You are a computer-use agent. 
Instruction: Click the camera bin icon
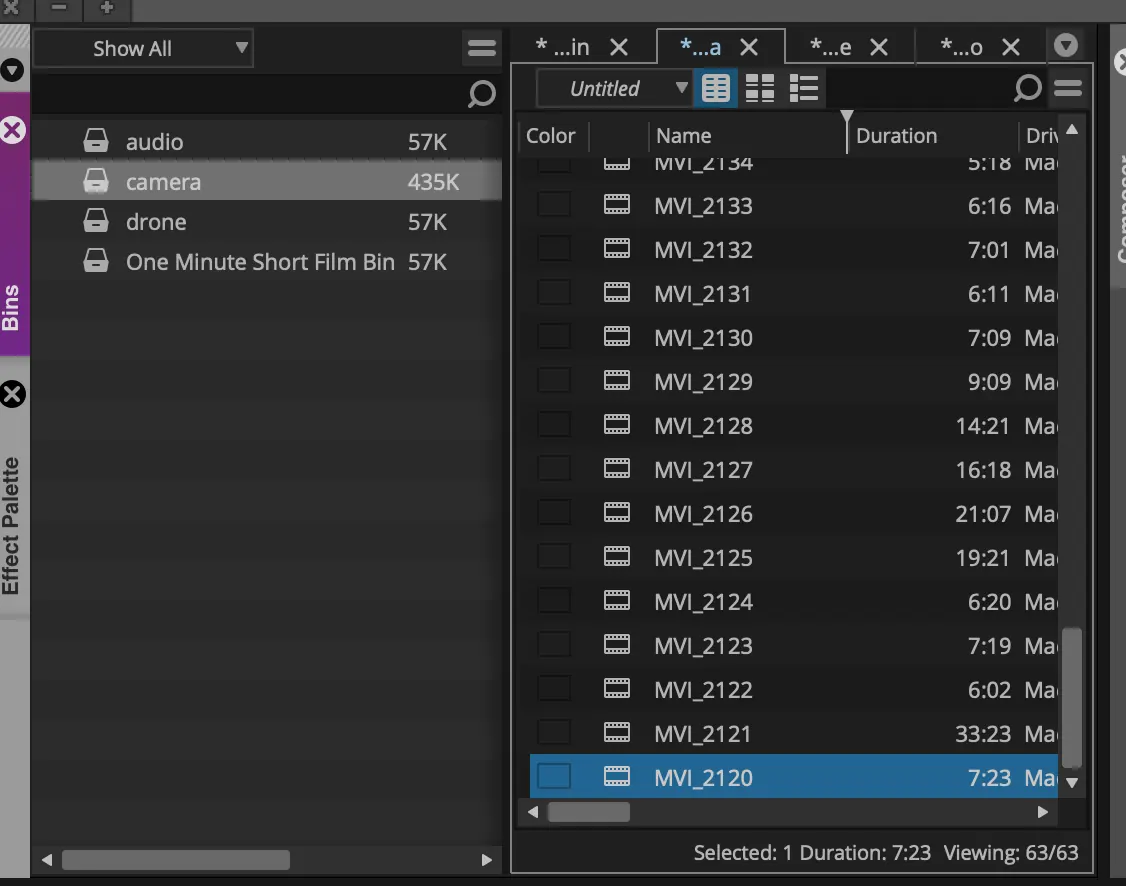tap(96, 181)
